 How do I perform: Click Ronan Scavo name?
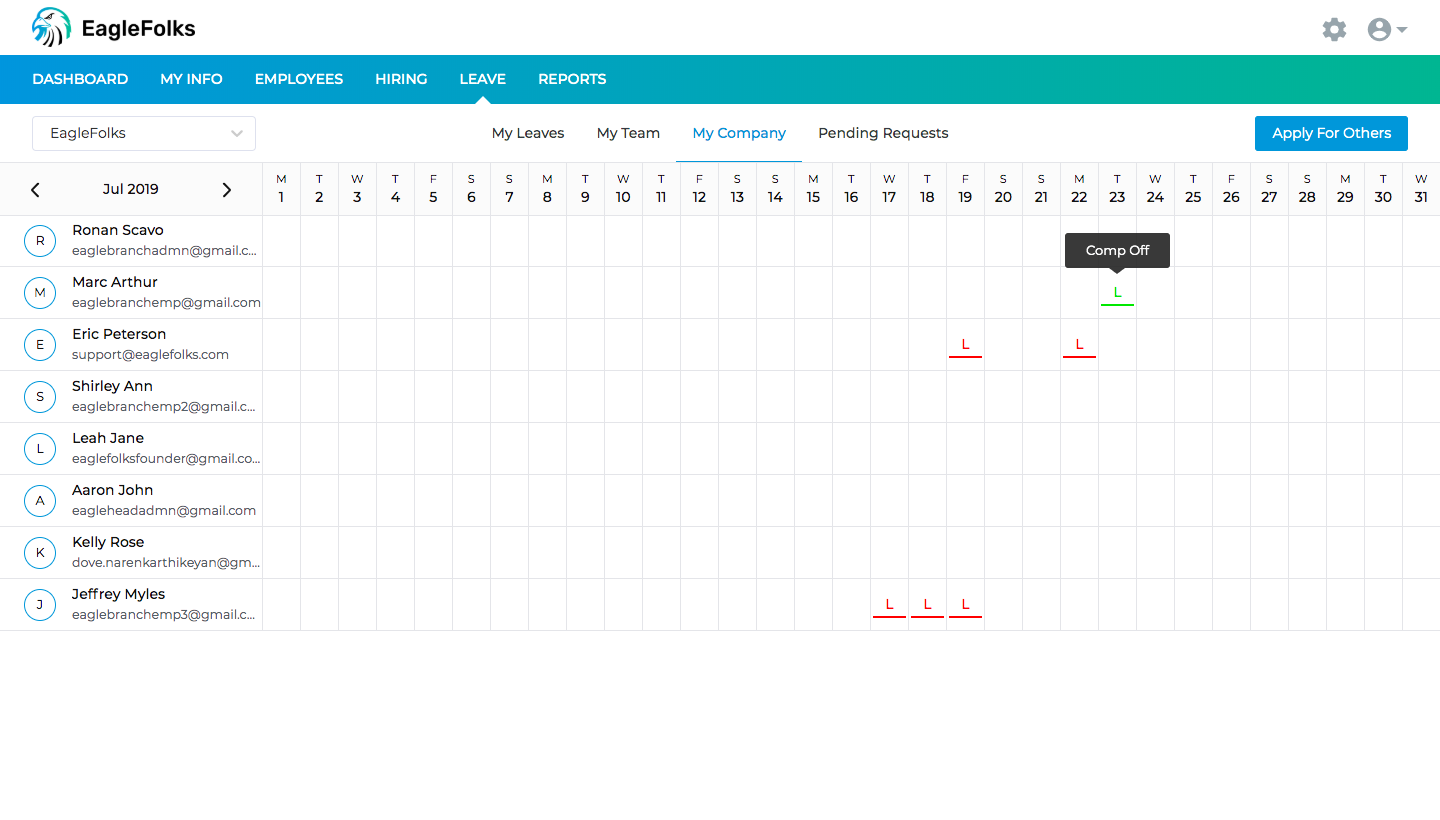pyautogui.click(x=118, y=230)
